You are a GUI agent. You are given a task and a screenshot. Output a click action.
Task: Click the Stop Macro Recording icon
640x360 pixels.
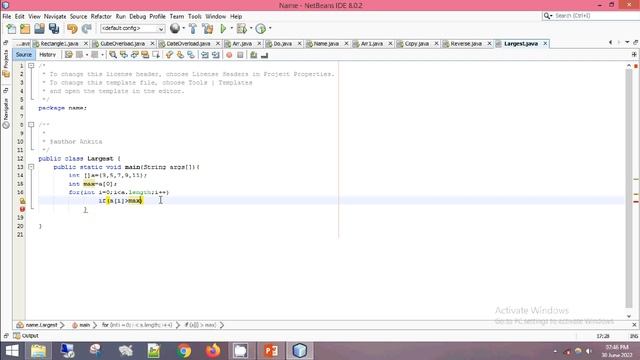[x=240, y=55]
